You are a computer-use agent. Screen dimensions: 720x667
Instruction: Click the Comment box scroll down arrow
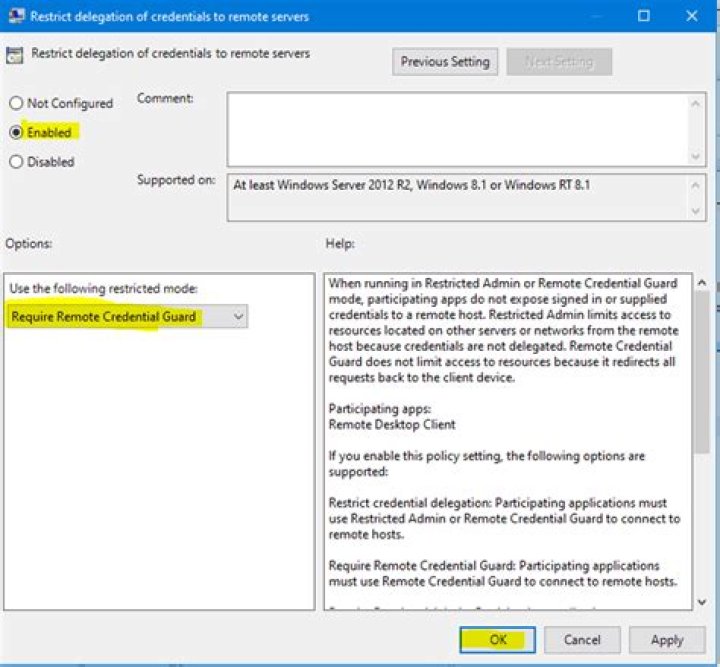coord(696,156)
